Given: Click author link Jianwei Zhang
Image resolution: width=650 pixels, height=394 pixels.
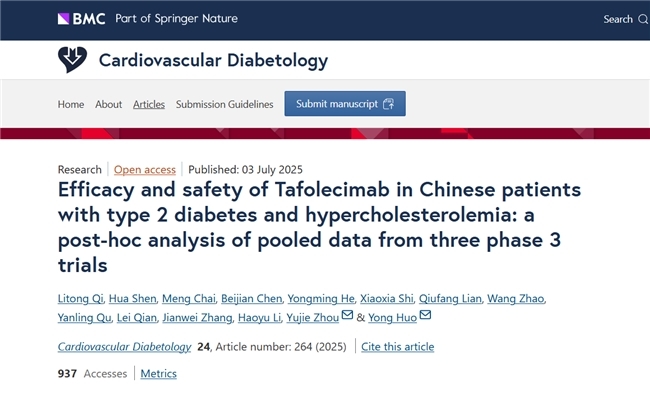Looking at the screenshot, I should [197, 318].
